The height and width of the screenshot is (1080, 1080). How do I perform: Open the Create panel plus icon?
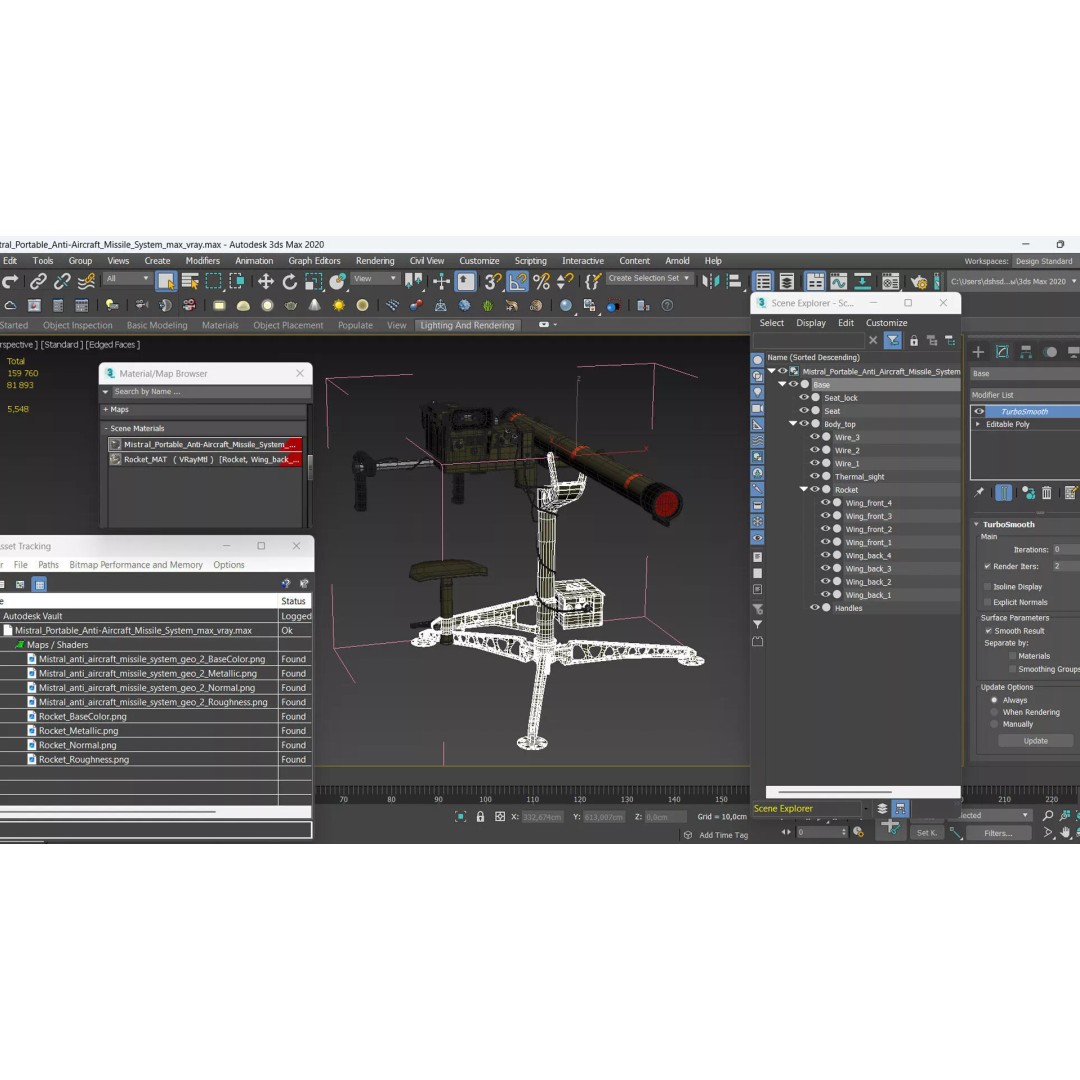coord(978,352)
